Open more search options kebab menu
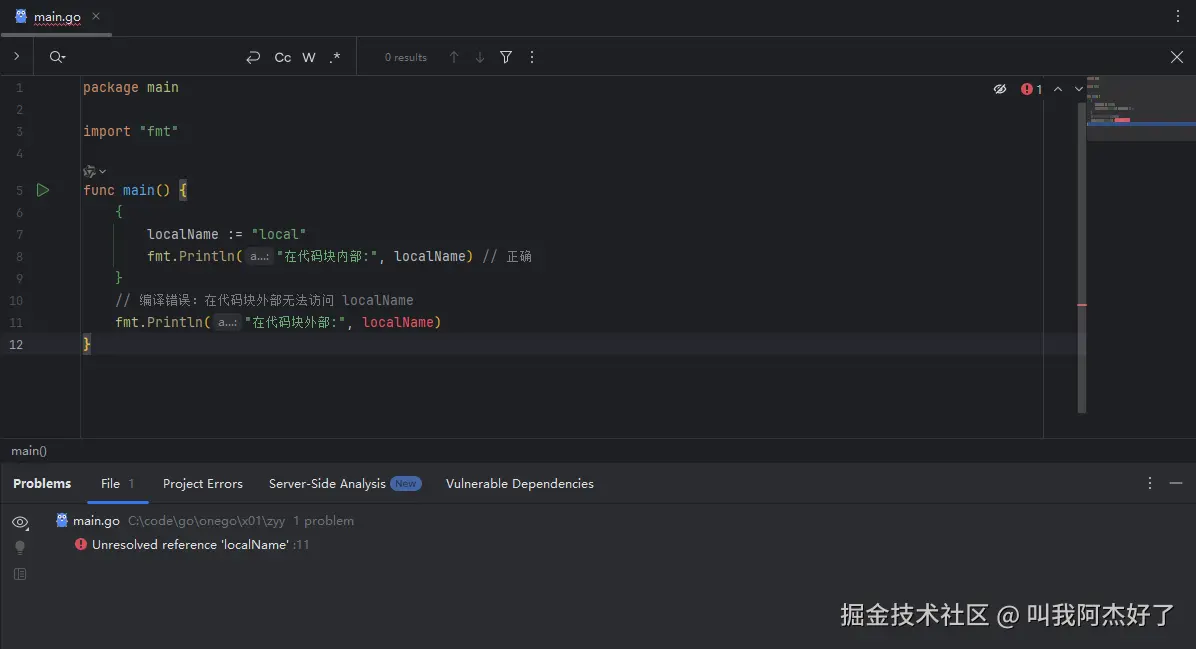Viewport: 1196px width, 649px height. tap(532, 57)
